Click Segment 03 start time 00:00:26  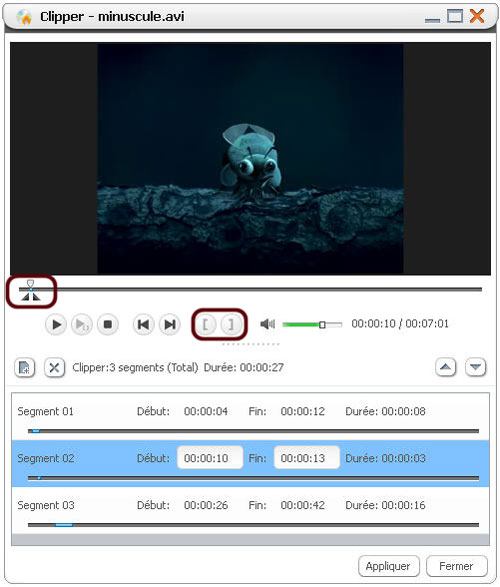pyautogui.click(x=206, y=505)
